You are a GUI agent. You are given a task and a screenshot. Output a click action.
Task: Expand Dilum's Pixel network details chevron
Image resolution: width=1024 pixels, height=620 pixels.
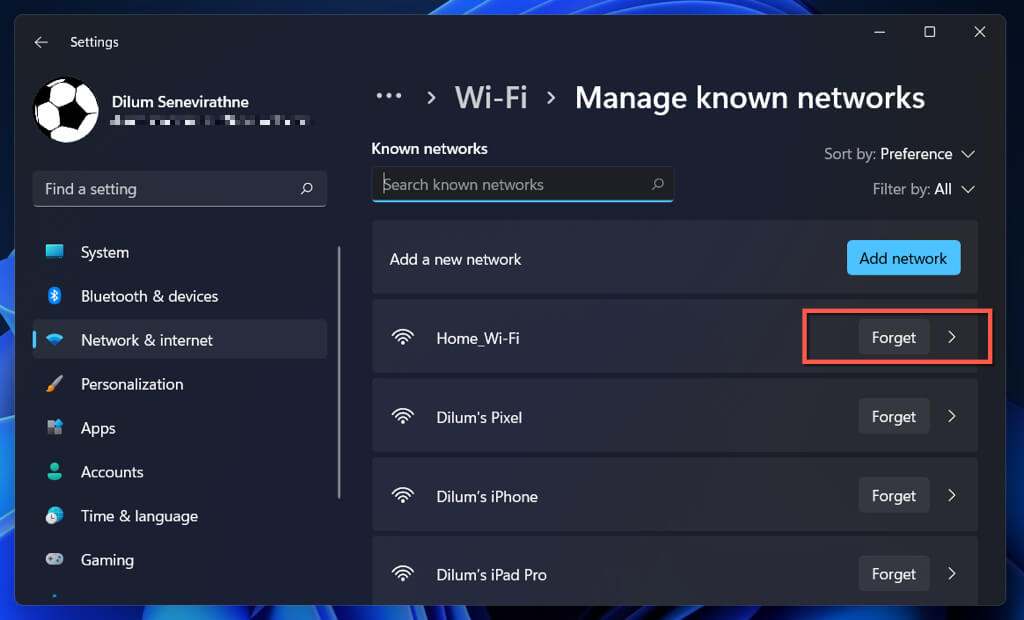pyautogui.click(x=952, y=417)
